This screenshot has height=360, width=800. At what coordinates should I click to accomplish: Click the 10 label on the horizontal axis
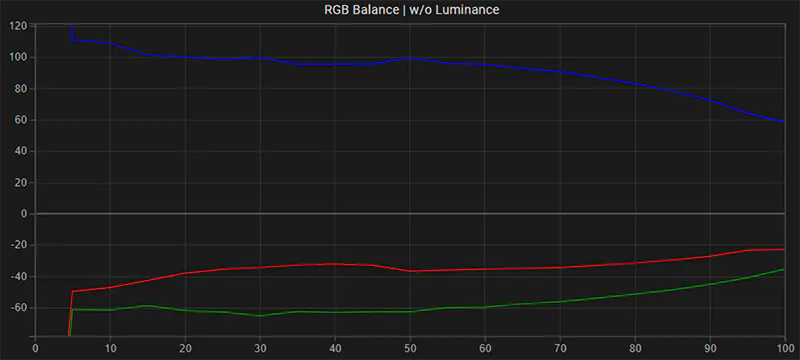click(110, 349)
